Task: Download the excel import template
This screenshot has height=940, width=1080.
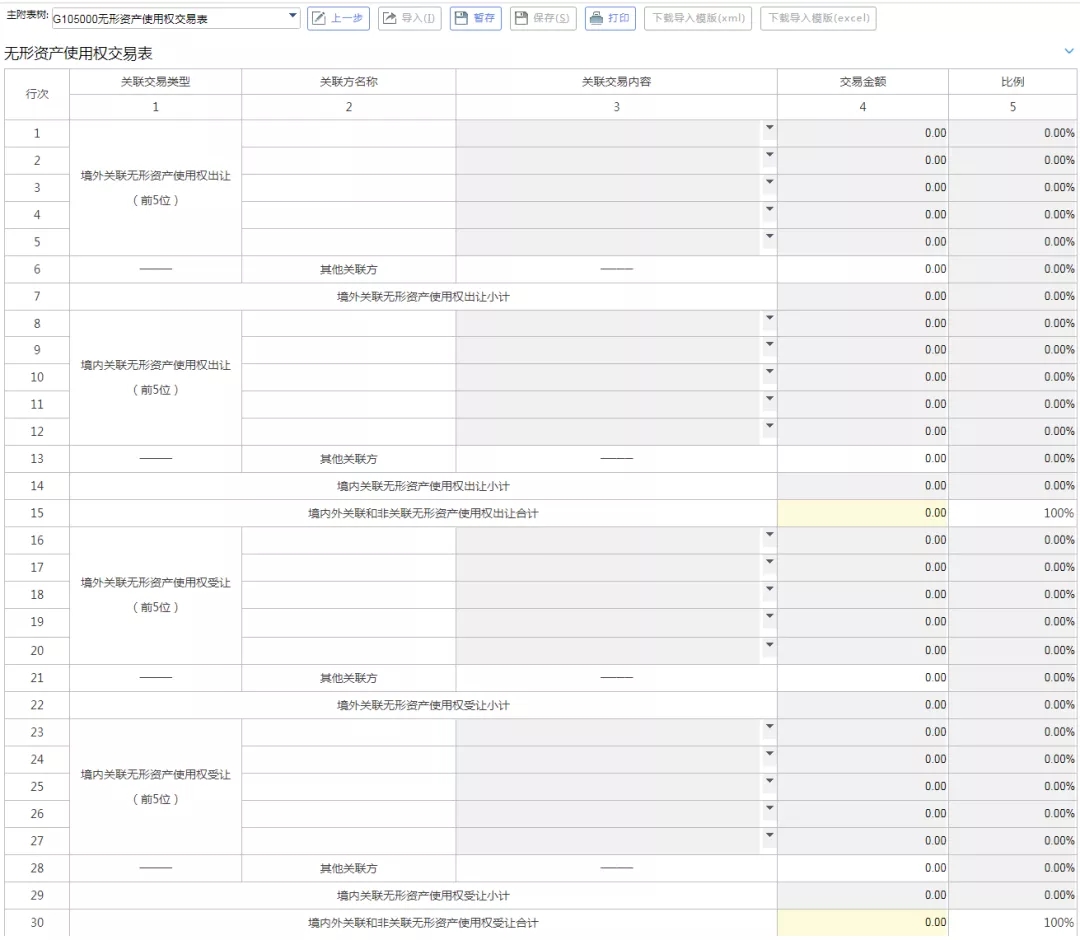Action: click(818, 18)
